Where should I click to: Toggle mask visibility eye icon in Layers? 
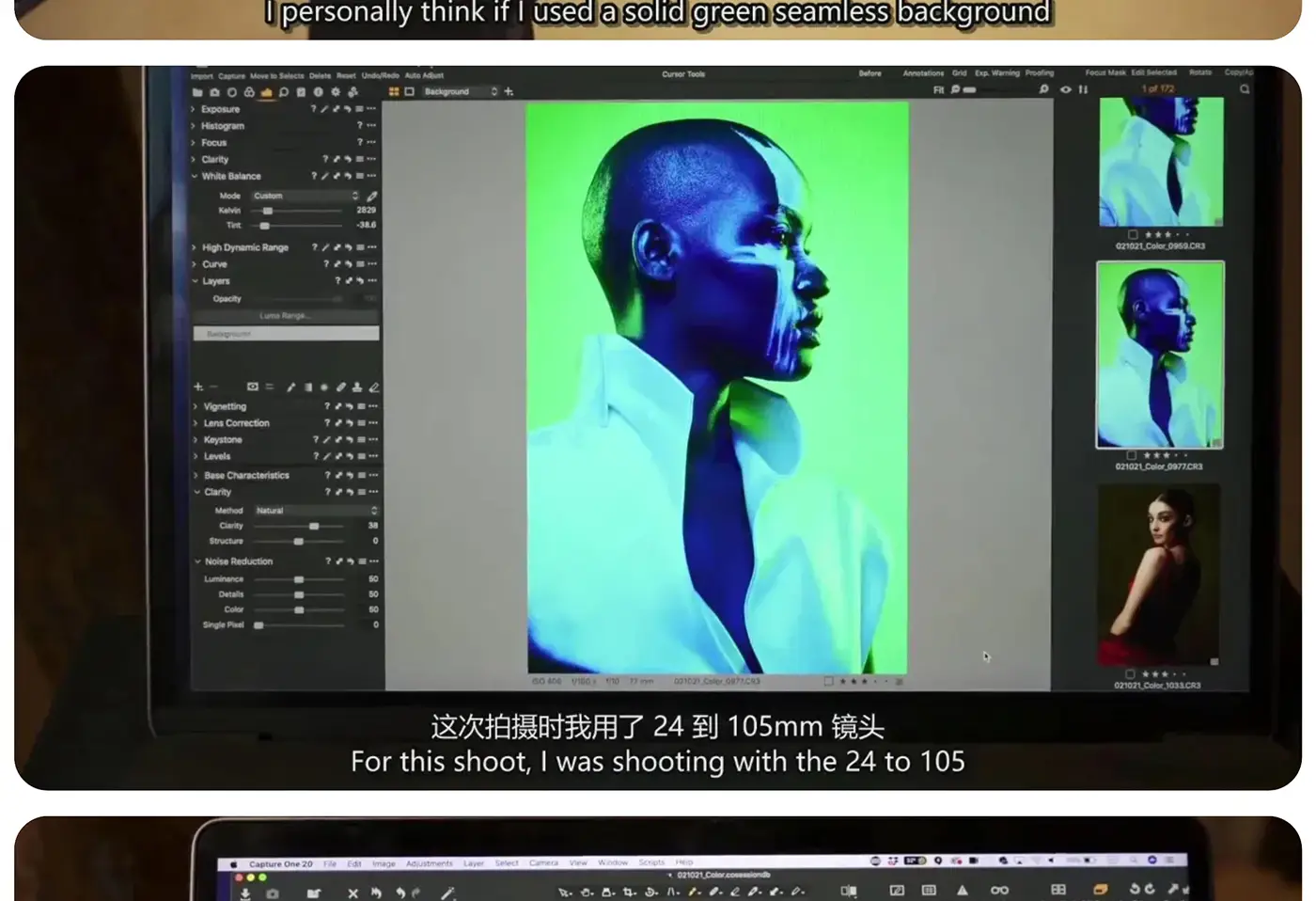point(252,387)
